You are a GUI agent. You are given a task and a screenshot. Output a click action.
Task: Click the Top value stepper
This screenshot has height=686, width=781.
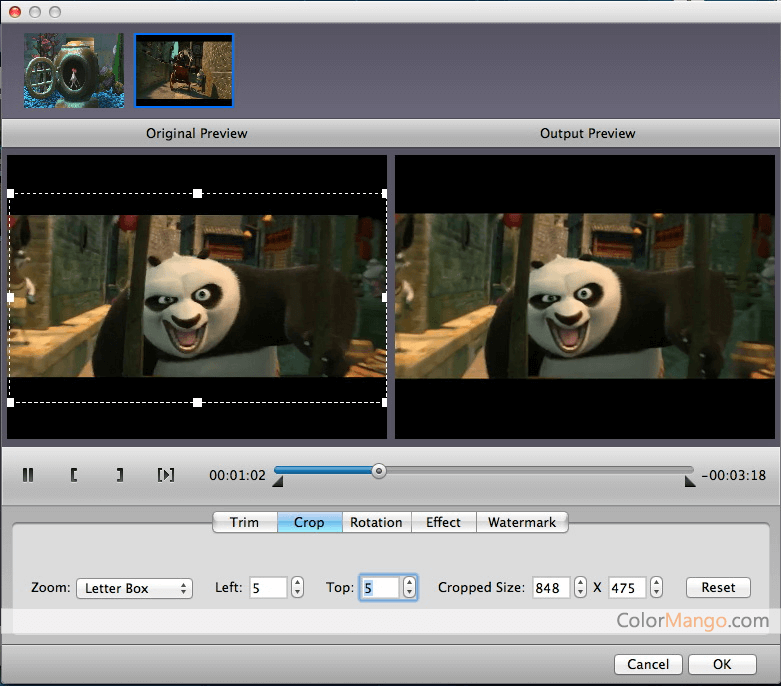(409, 587)
